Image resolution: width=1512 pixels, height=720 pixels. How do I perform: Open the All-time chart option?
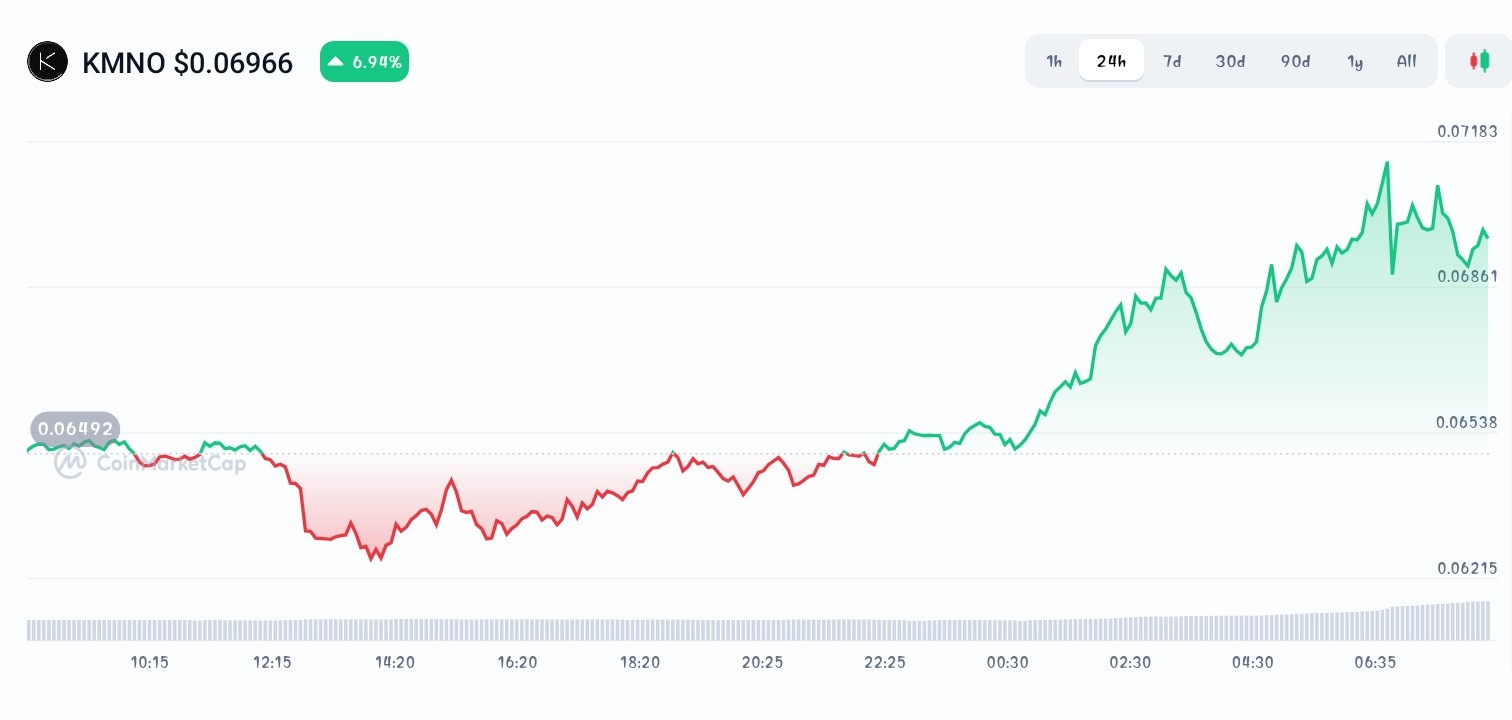(1406, 61)
